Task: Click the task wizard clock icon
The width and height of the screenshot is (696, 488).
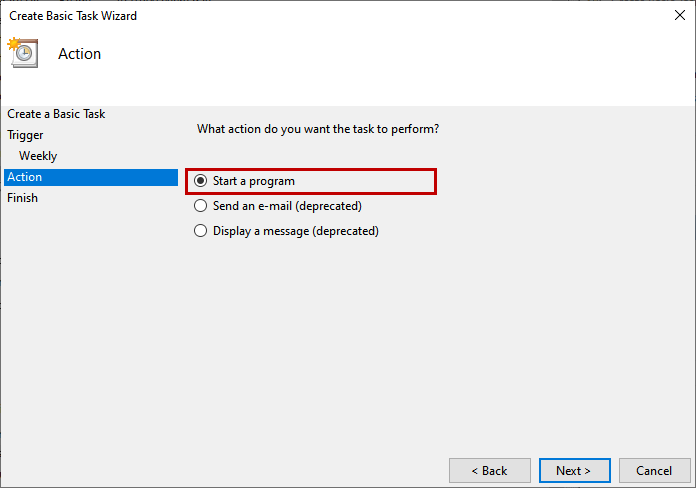Action: pyautogui.click(x=23, y=53)
